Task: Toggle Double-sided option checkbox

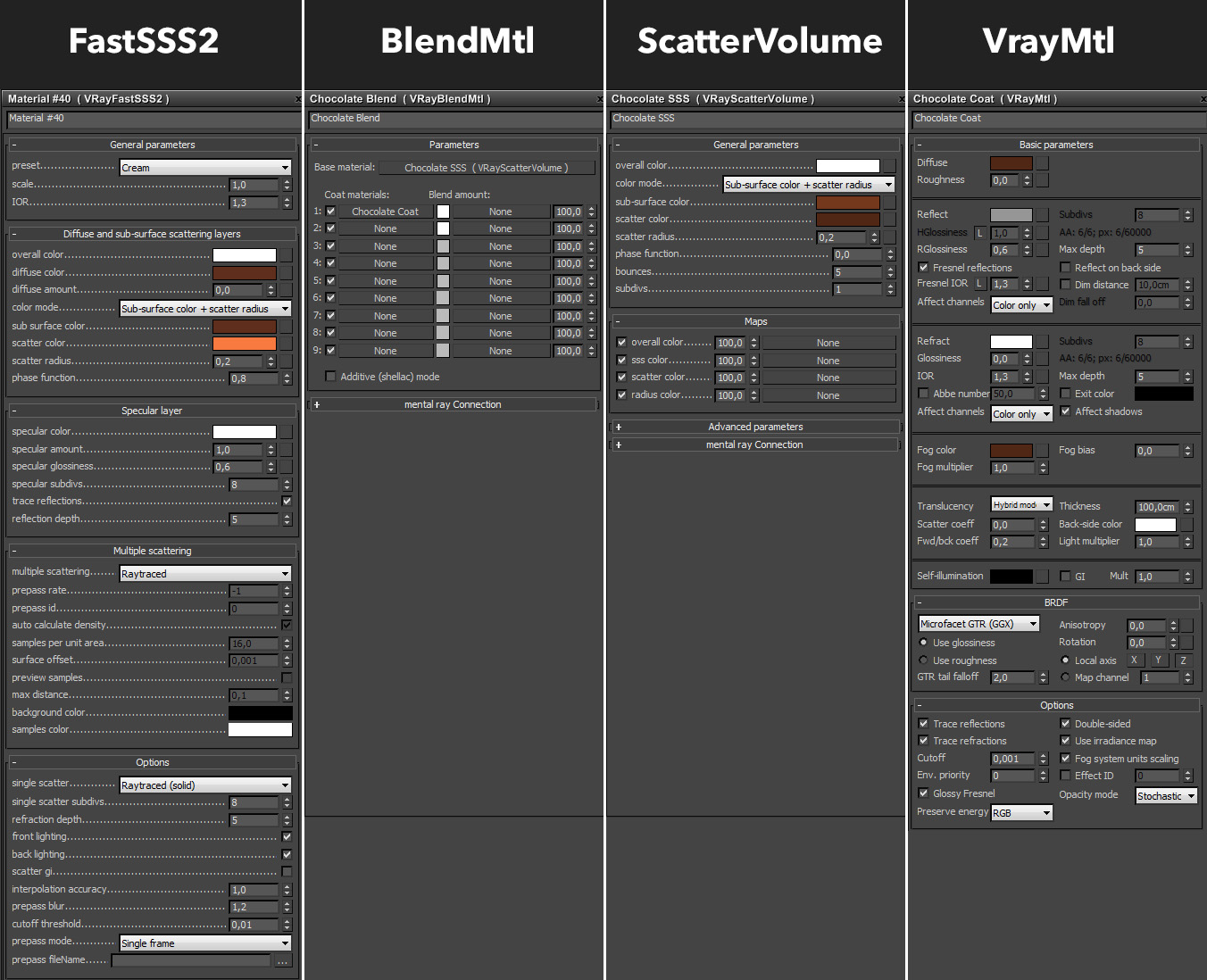Action: click(x=1065, y=724)
